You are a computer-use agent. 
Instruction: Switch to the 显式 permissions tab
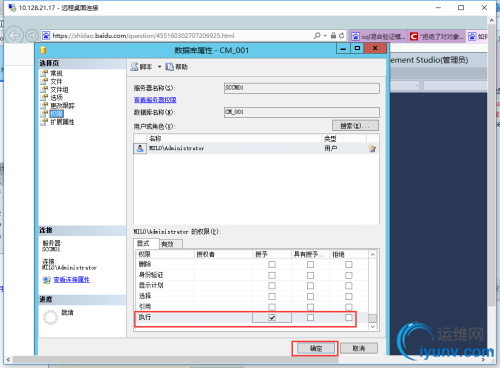pyautogui.click(x=146, y=244)
